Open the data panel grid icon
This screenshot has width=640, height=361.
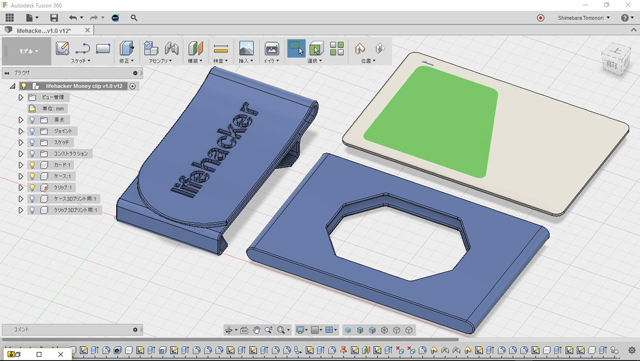tap(9, 18)
